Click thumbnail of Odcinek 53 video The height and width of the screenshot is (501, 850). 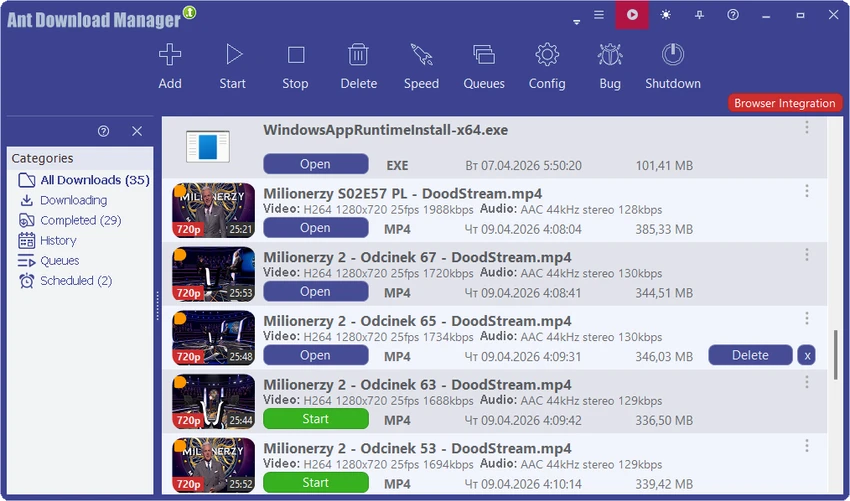point(214,465)
